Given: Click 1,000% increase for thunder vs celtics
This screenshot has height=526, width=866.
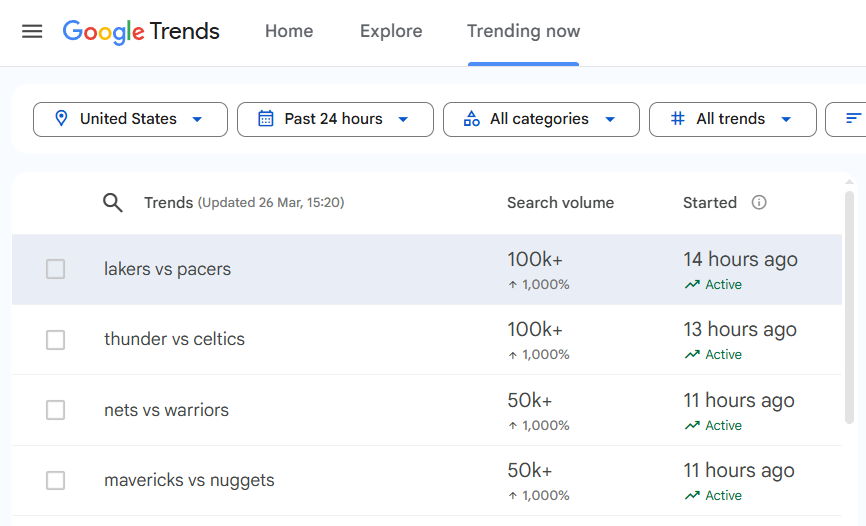Looking at the screenshot, I should pos(539,355).
